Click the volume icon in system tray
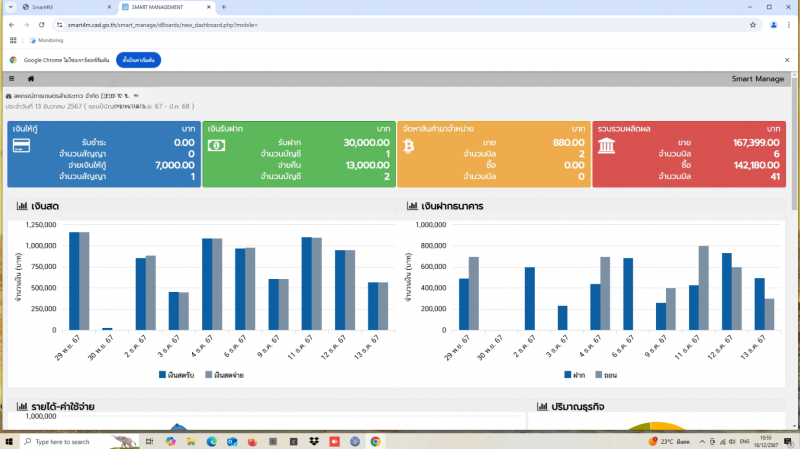Viewport: 800px width, 449px height. [x=732, y=441]
